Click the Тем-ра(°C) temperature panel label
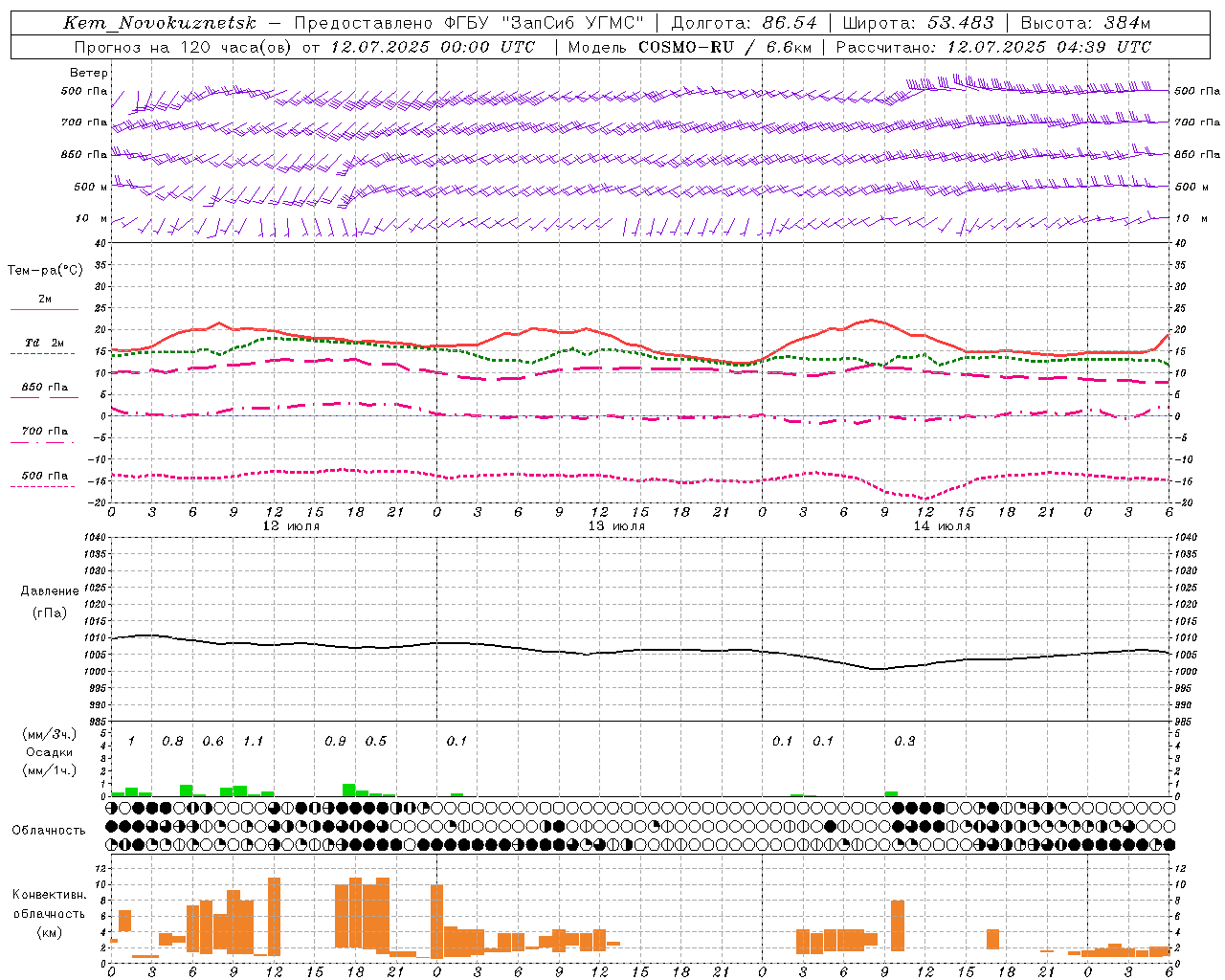Image resolution: width=1225 pixels, height=980 pixels. click(45, 271)
